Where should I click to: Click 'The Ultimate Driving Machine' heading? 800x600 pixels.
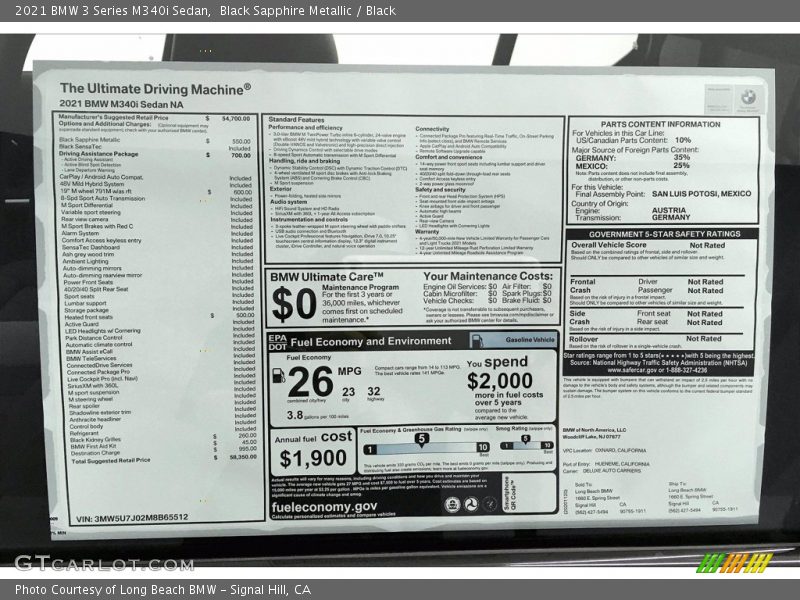(155, 89)
